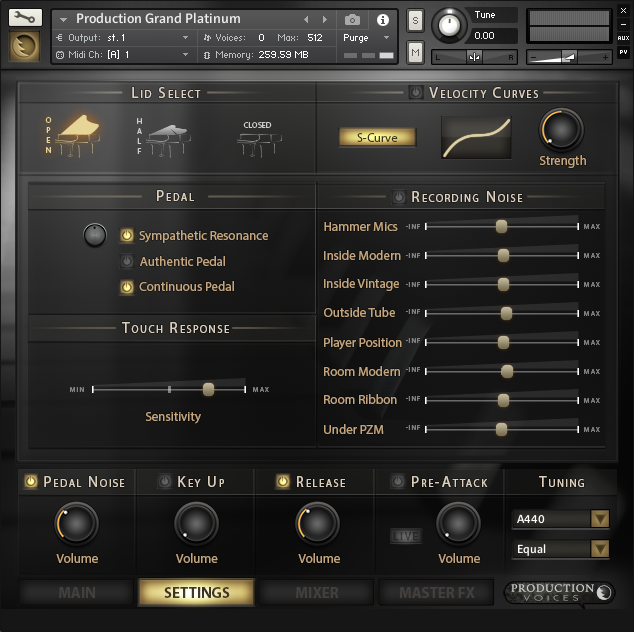The height and width of the screenshot is (632, 634).
Task: Toggle the PV button in header
Action: 623,52
